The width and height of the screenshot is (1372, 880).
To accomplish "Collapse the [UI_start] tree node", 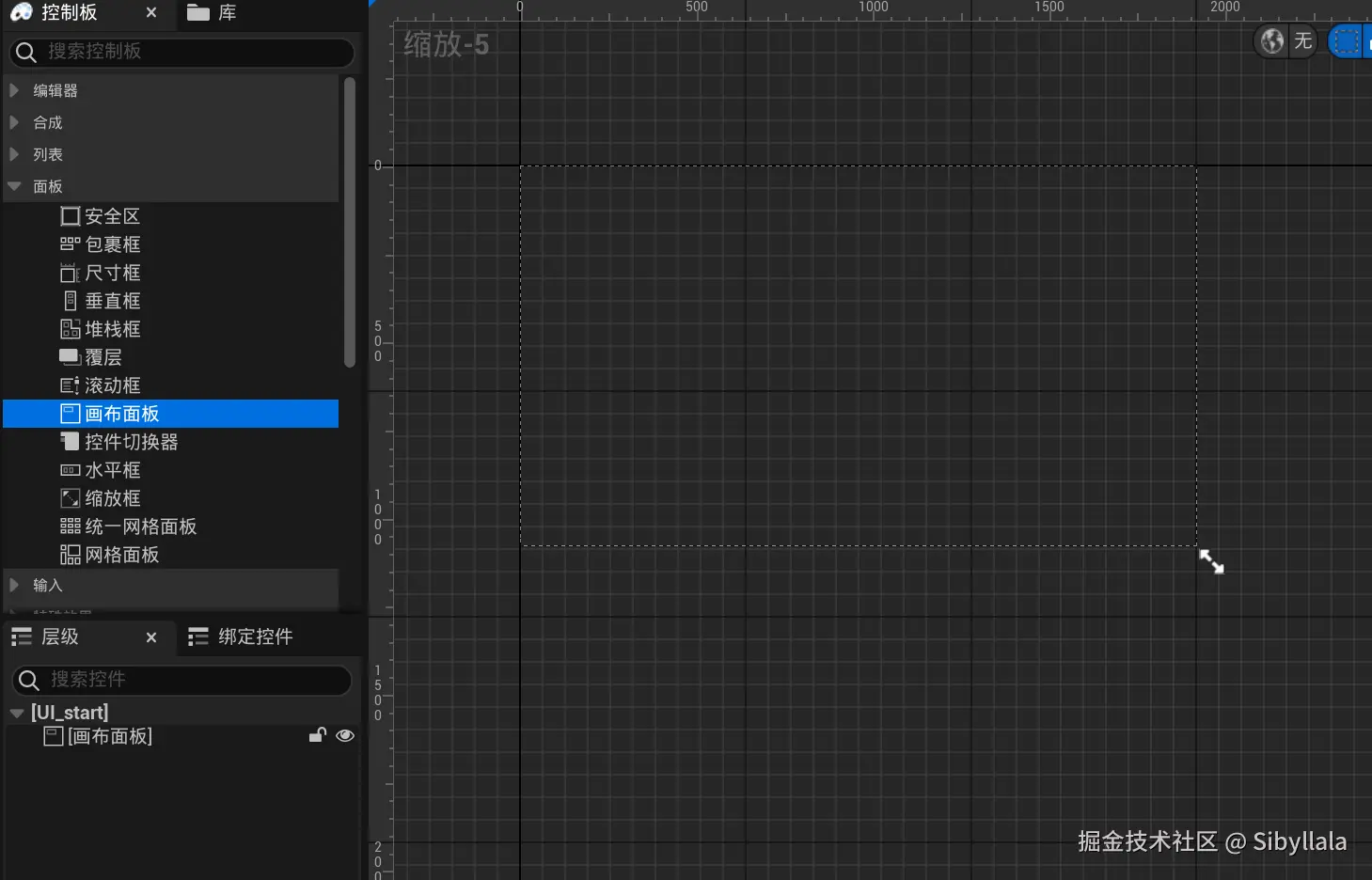I will point(17,714).
